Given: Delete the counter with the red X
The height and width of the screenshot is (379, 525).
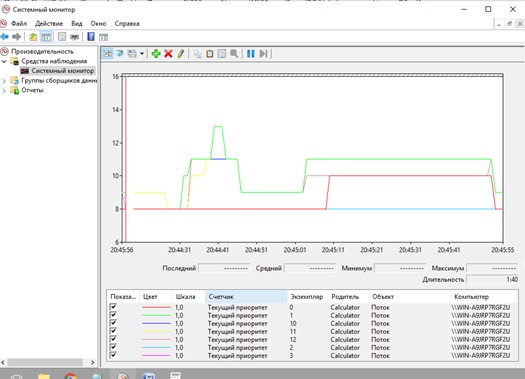Looking at the screenshot, I should [168, 54].
